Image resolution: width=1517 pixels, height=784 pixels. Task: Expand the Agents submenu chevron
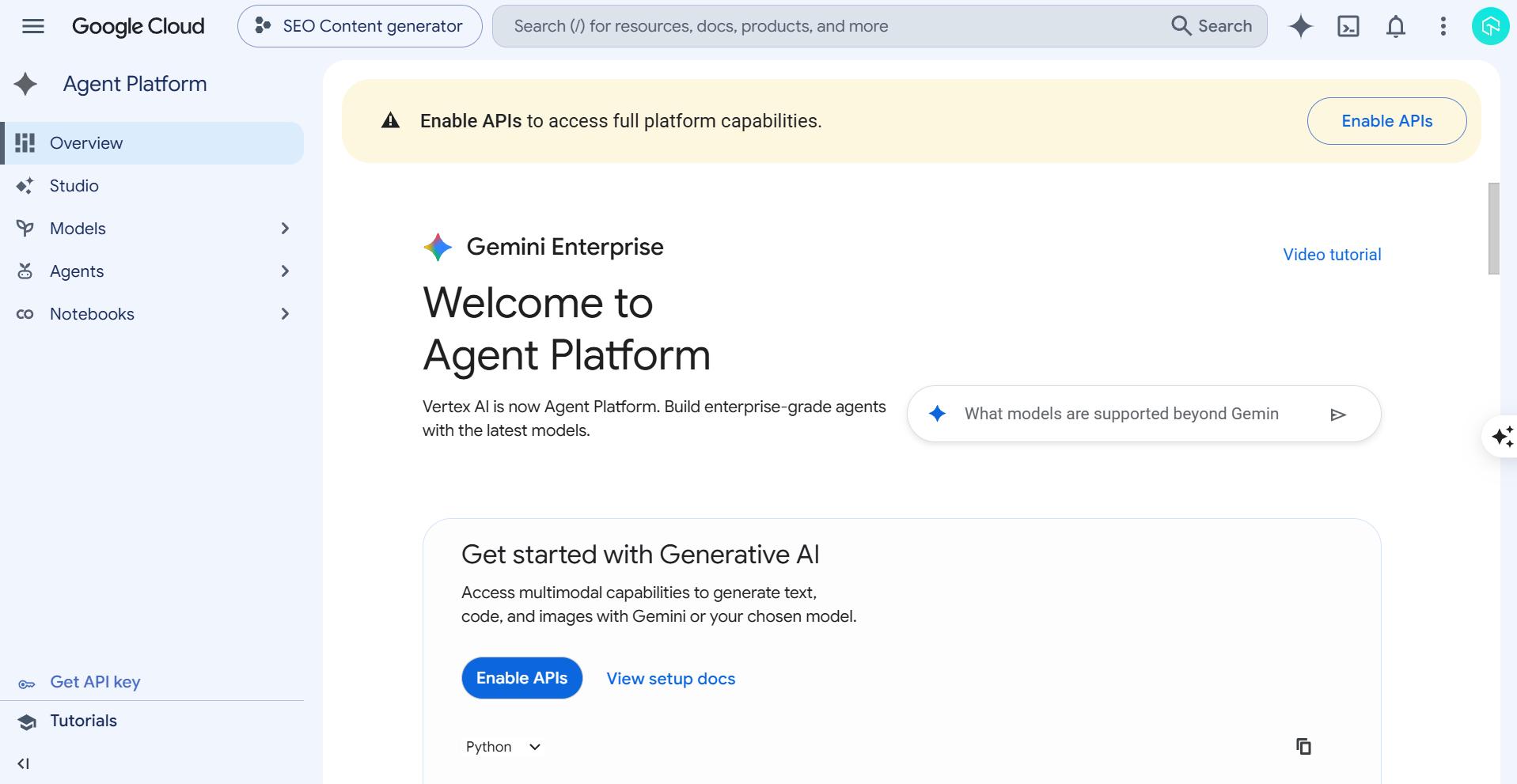[x=285, y=271]
